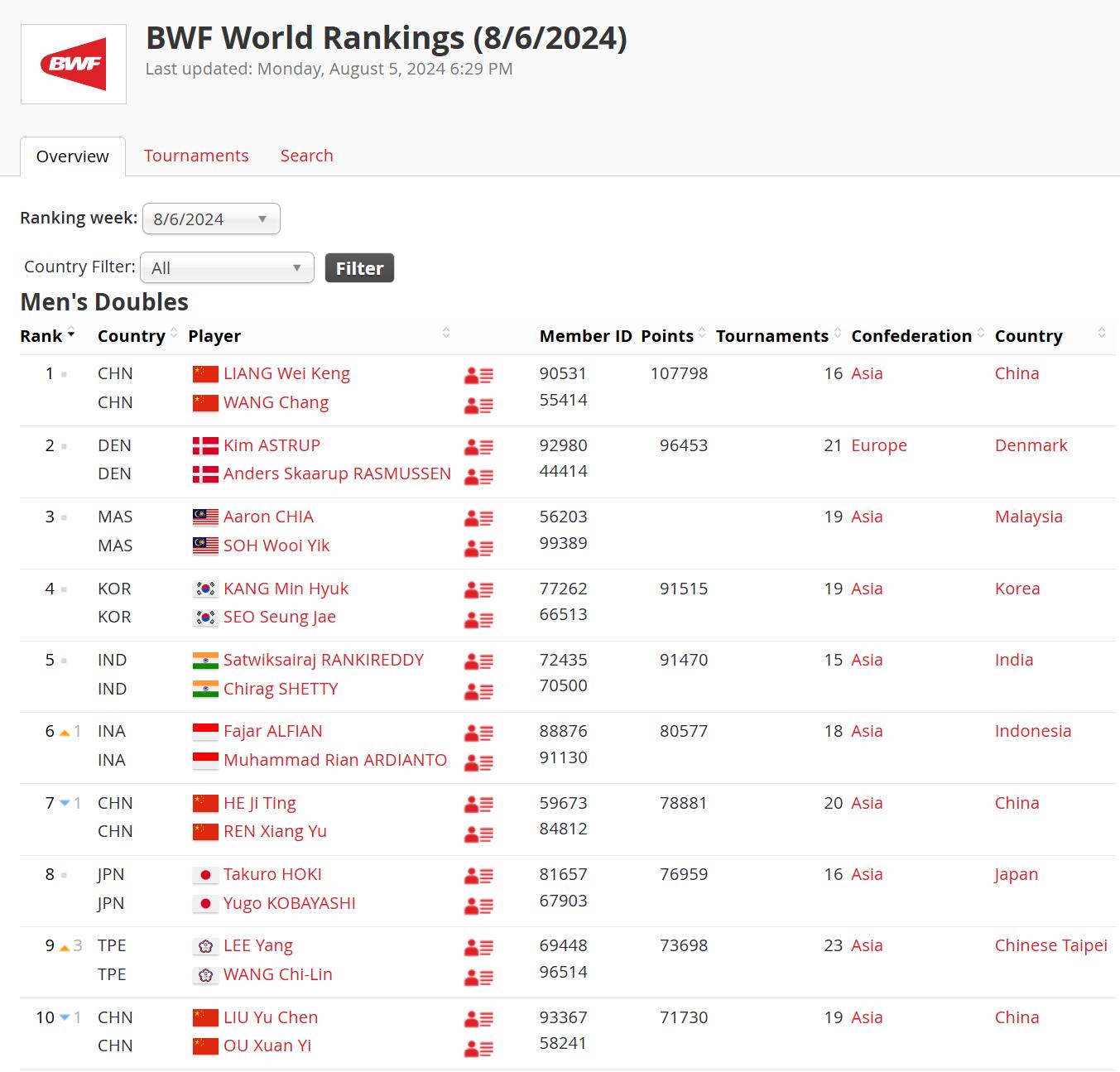
Task: Open WANG Chi-Lin player link
Action: click(x=278, y=974)
